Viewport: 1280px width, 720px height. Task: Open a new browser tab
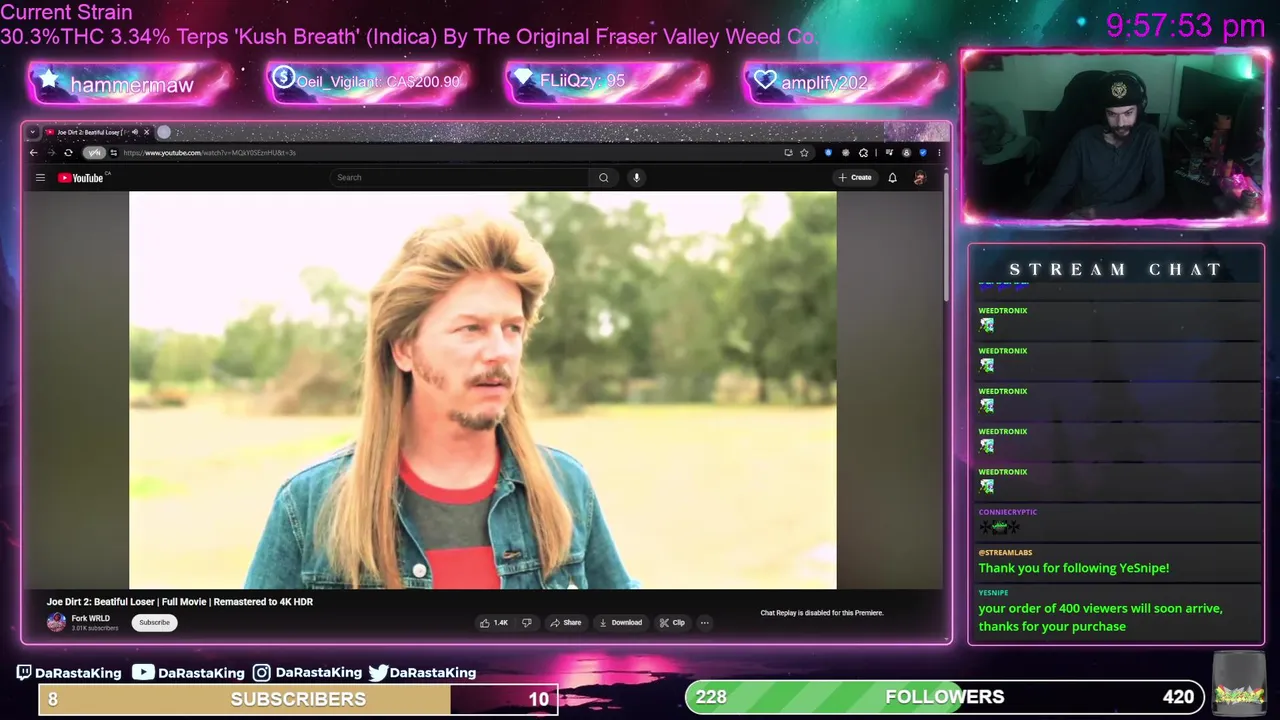click(x=164, y=132)
